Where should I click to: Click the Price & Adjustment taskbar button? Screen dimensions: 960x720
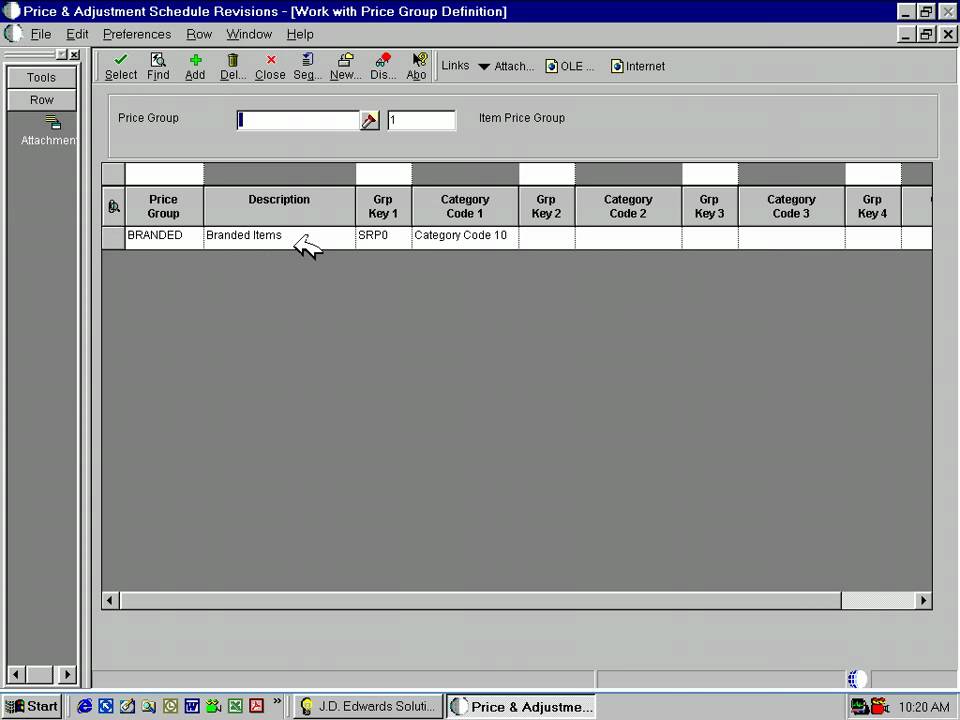520,707
